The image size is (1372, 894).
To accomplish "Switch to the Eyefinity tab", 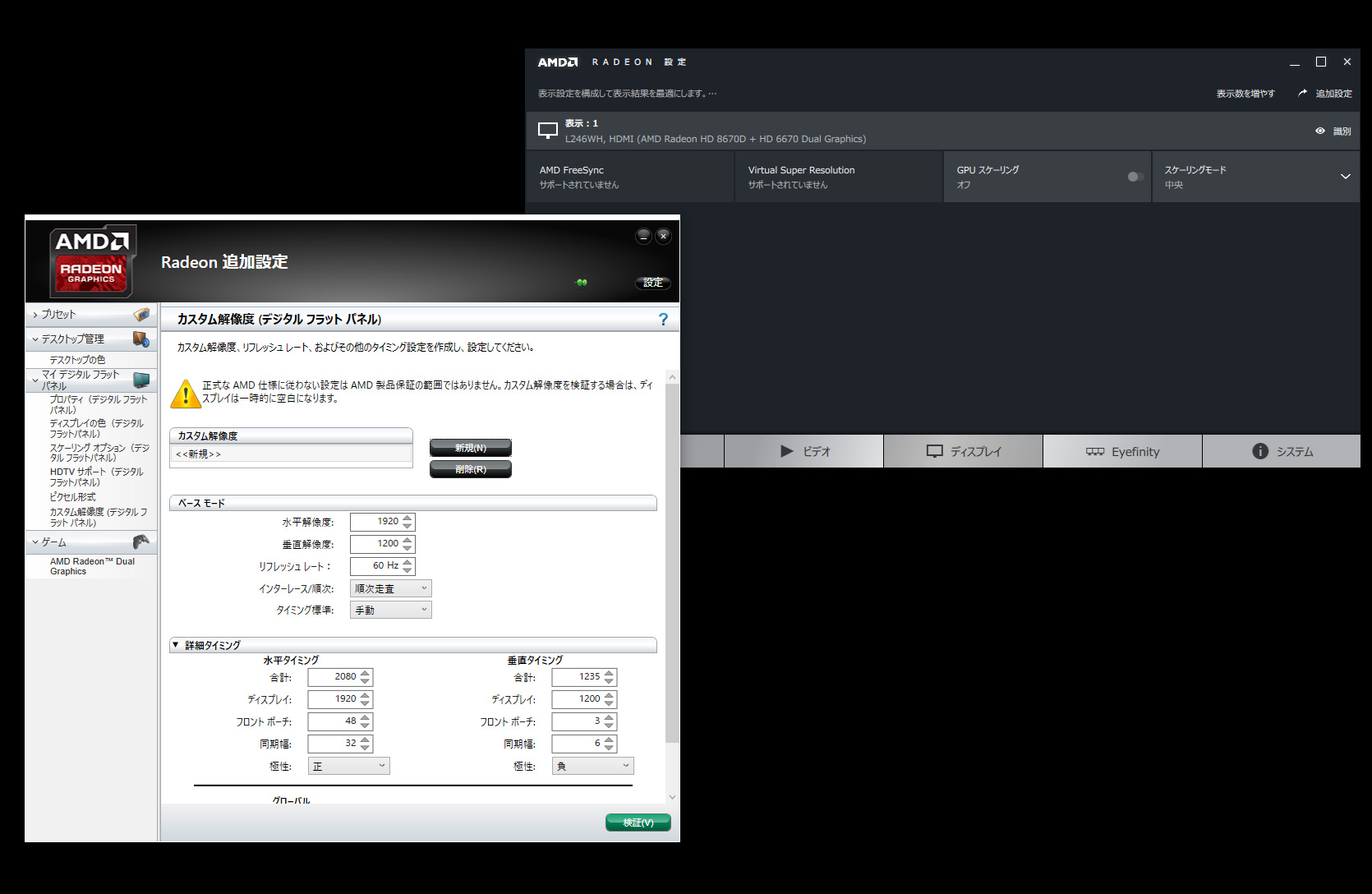I will [x=1122, y=451].
